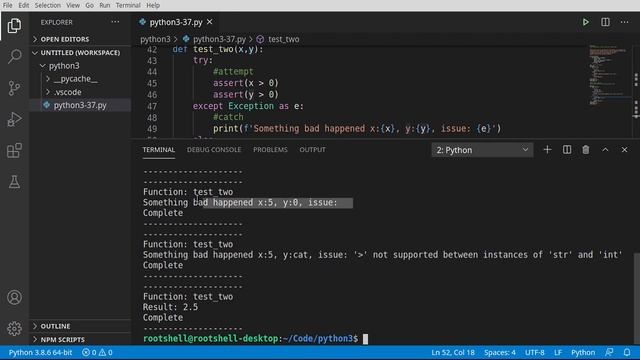Screen dimensions: 640x360
Task: Open Explorer views ellipsis menu
Action: coord(115,22)
